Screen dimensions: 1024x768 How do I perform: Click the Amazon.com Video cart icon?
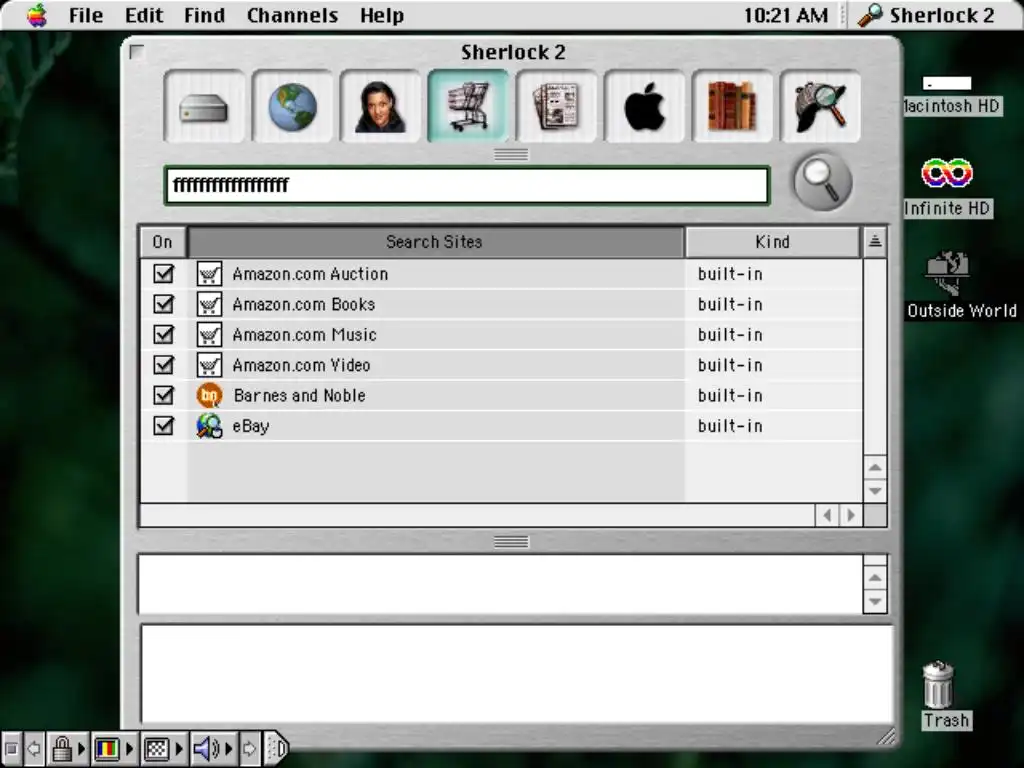tap(209, 365)
